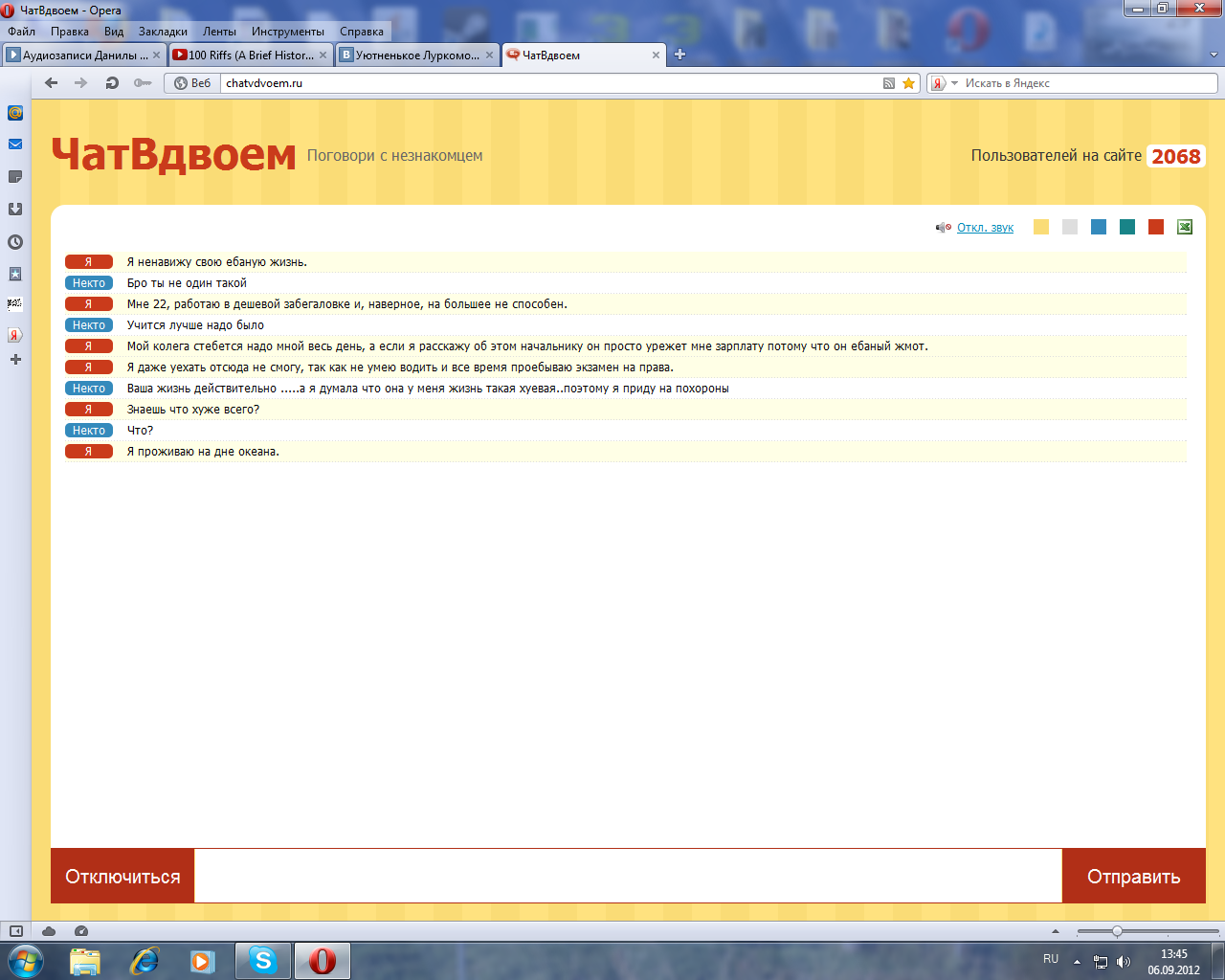This screenshot has height=980, width=1225.
Task: Click the password wand key icon
Action: pyautogui.click(x=143, y=83)
